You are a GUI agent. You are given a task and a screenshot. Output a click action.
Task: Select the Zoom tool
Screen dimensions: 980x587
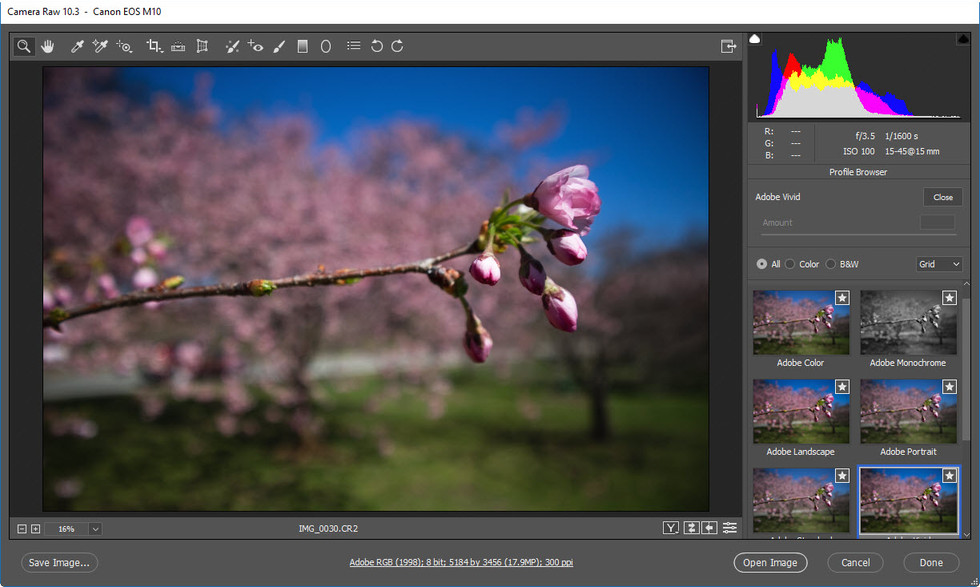coord(22,46)
